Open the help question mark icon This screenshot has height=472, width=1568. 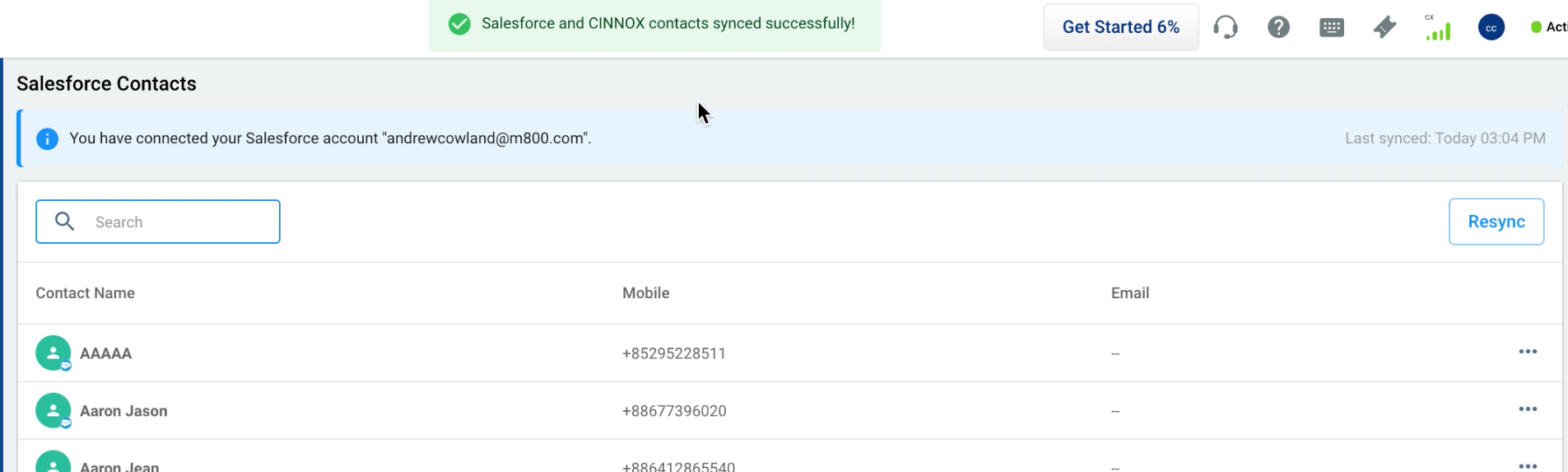point(1278,27)
